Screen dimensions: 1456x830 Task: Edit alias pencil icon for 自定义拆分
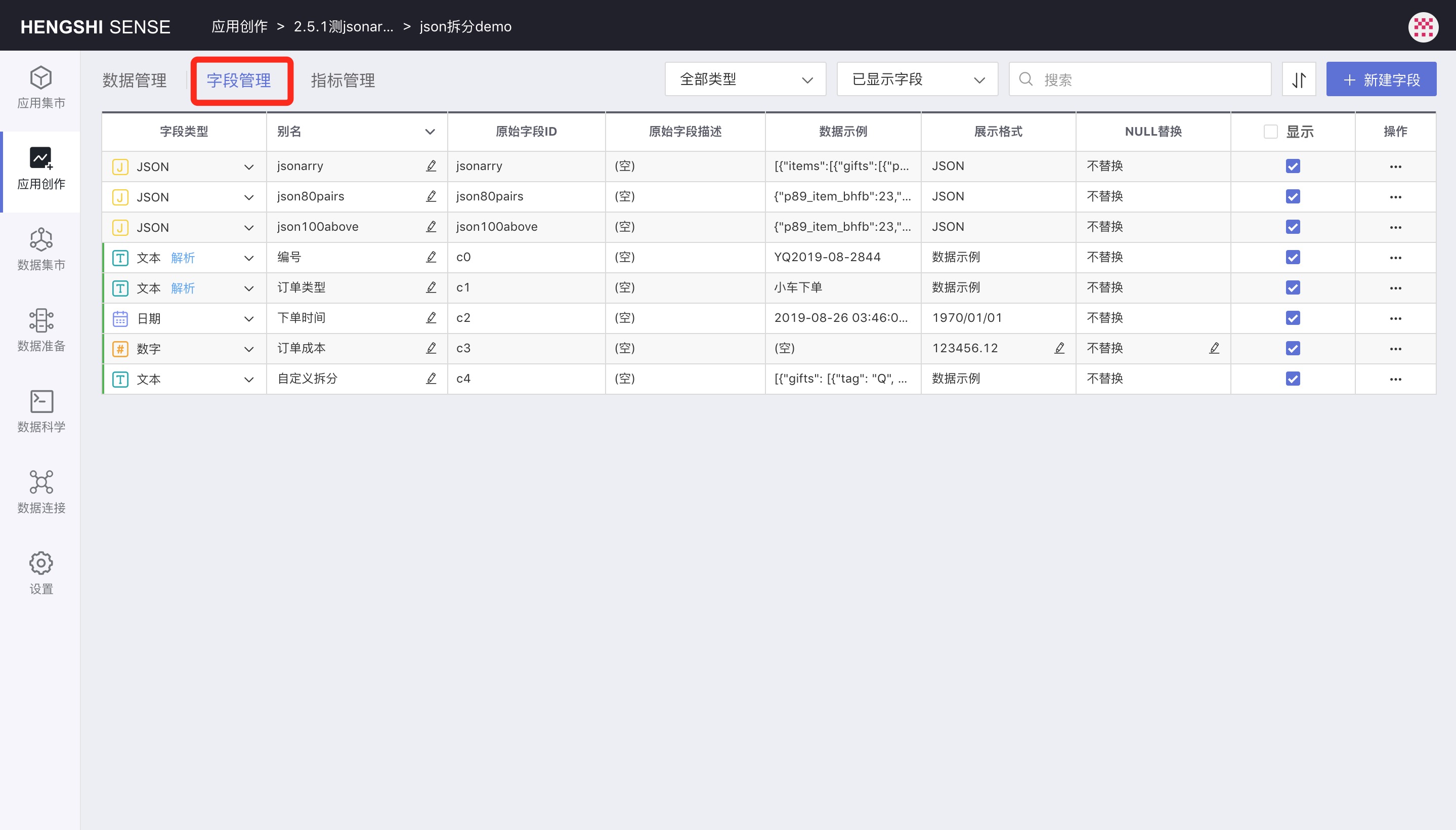click(432, 379)
